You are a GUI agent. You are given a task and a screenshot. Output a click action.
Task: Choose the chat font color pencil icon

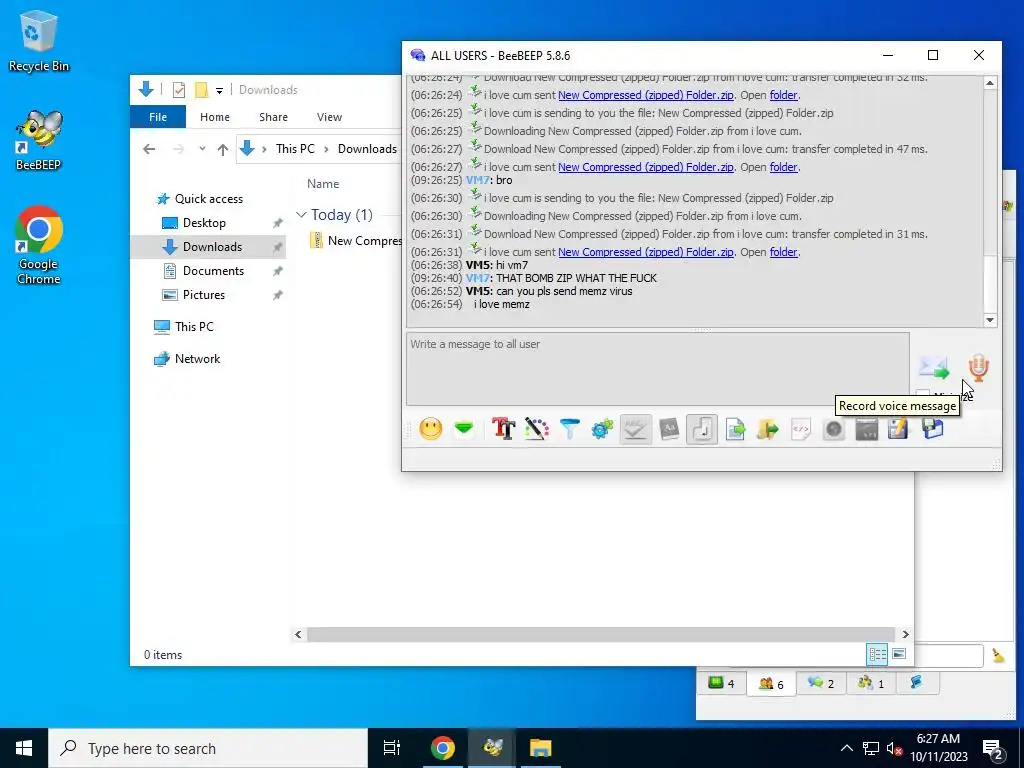pyautogui.click(x=537, y=429)
